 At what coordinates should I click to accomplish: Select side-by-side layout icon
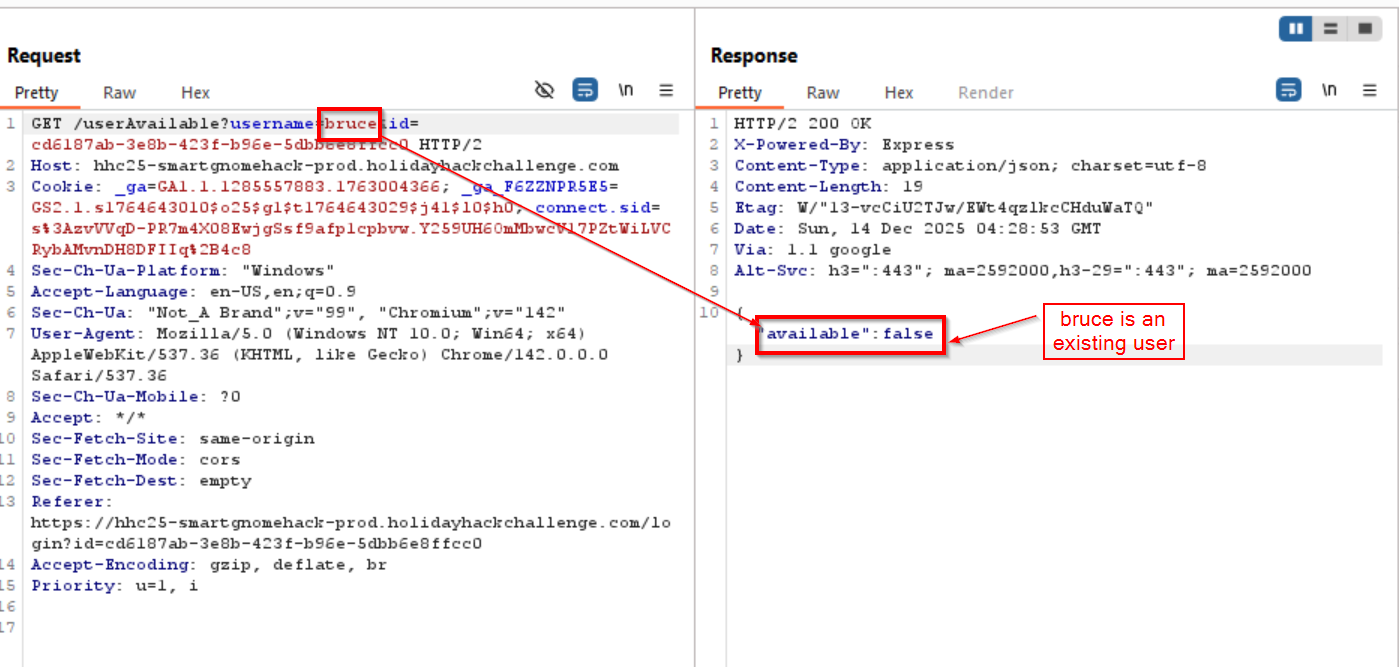(x=1296, y=29)
